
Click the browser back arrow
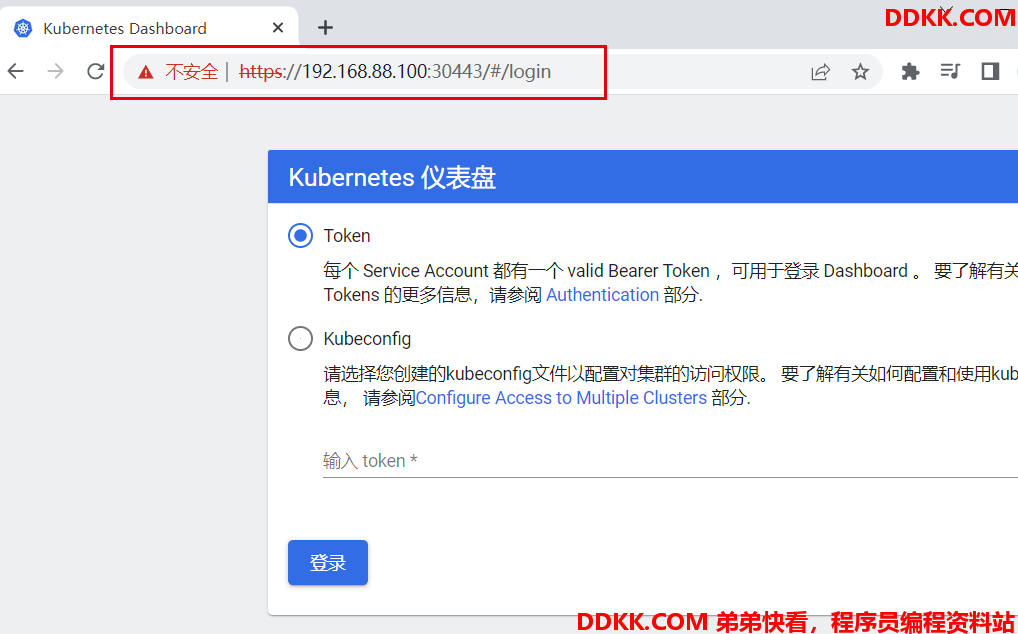tap(16, 71)
